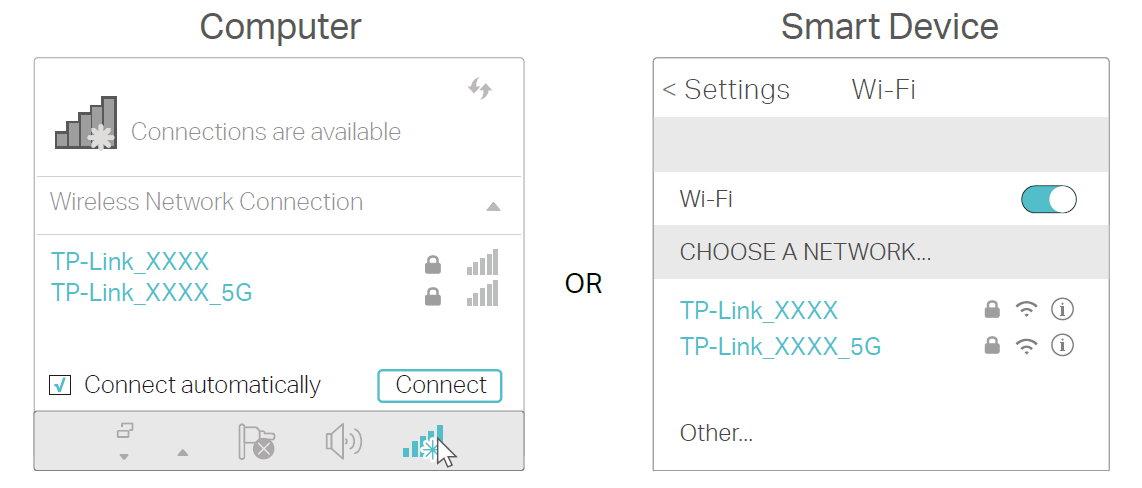Click the refresh networks arrows icon
1142x488 pixels.
pos(480,89)
